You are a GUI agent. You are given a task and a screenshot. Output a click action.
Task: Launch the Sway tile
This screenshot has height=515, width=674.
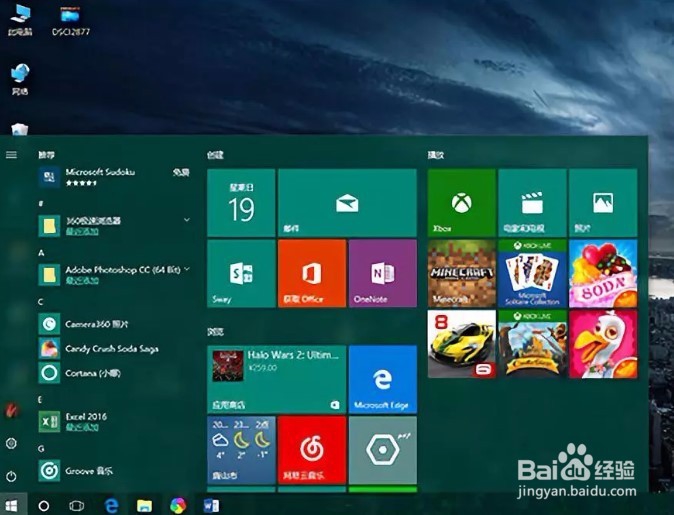pos(241,273)
